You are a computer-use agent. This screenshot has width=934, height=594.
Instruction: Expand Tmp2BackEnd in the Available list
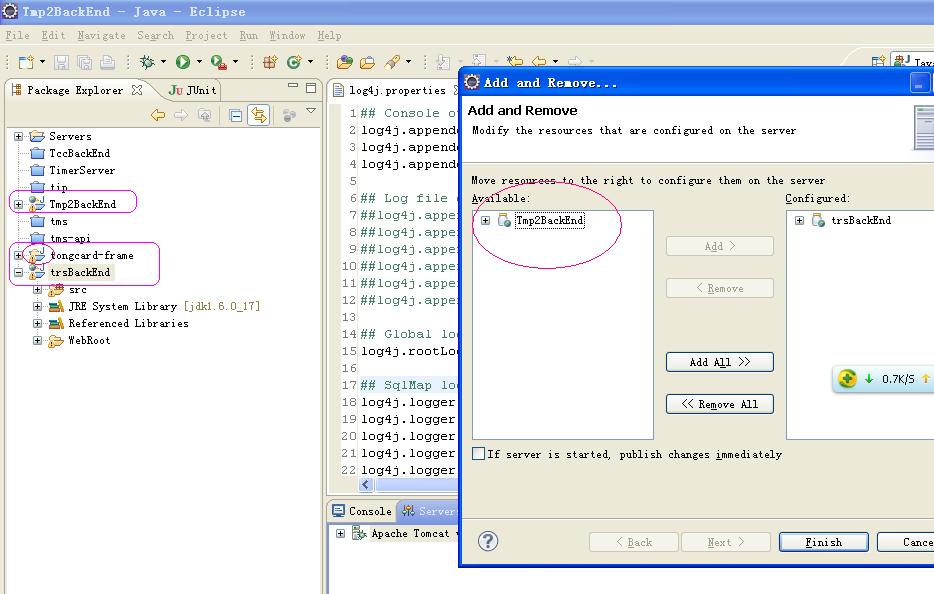coord(485,220)
